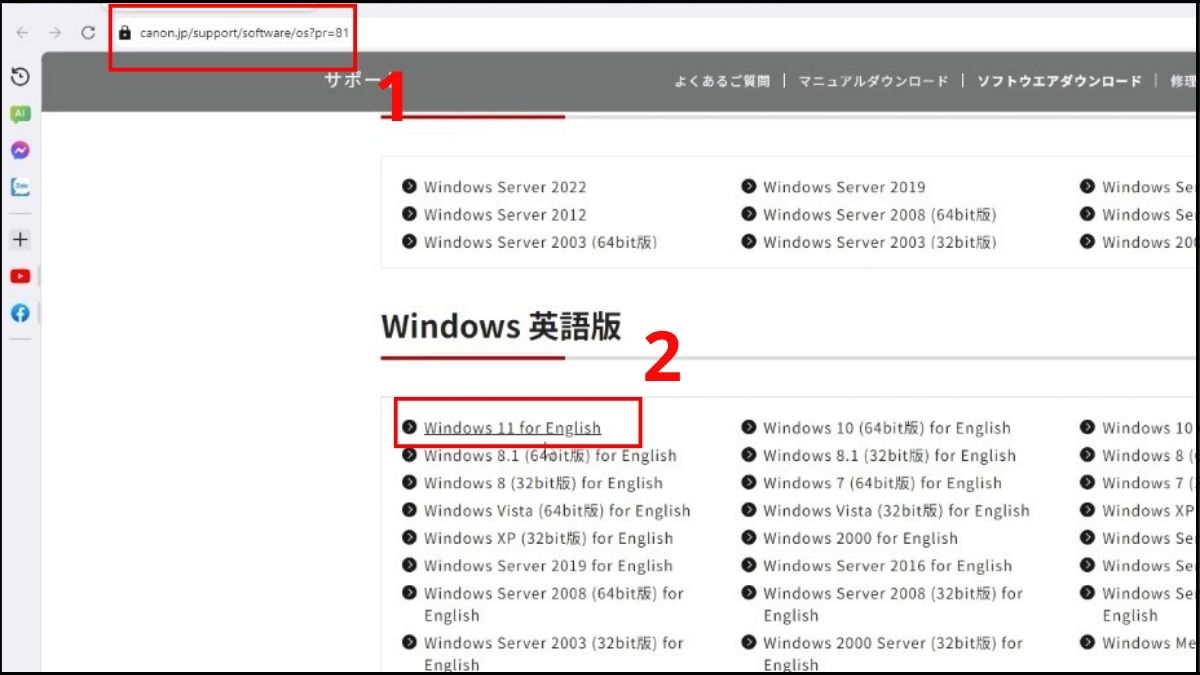Open the history icon in the sidebar
1200x675 pixels.
(20, 77)
